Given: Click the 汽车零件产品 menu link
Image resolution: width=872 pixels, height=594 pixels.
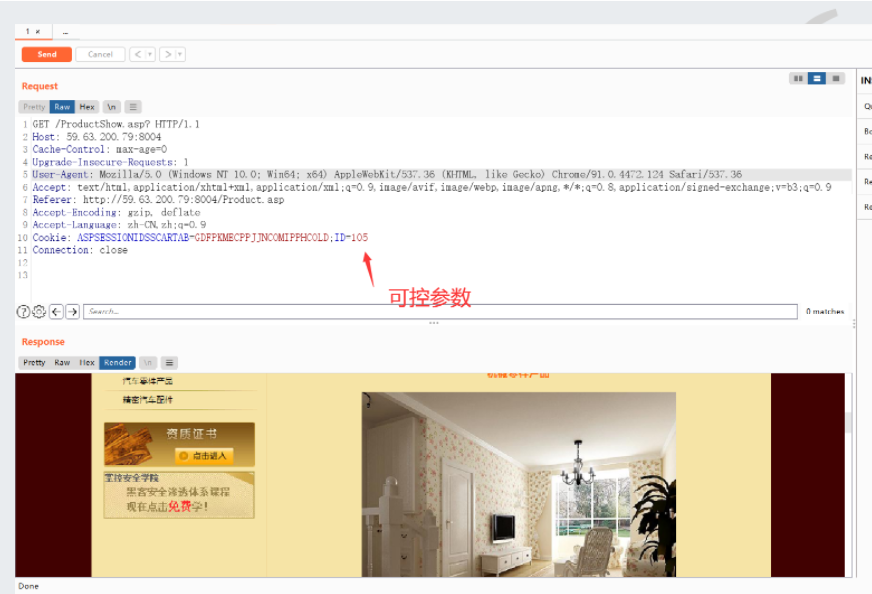Looking at the screenshot, I should (x=148, y=381).
